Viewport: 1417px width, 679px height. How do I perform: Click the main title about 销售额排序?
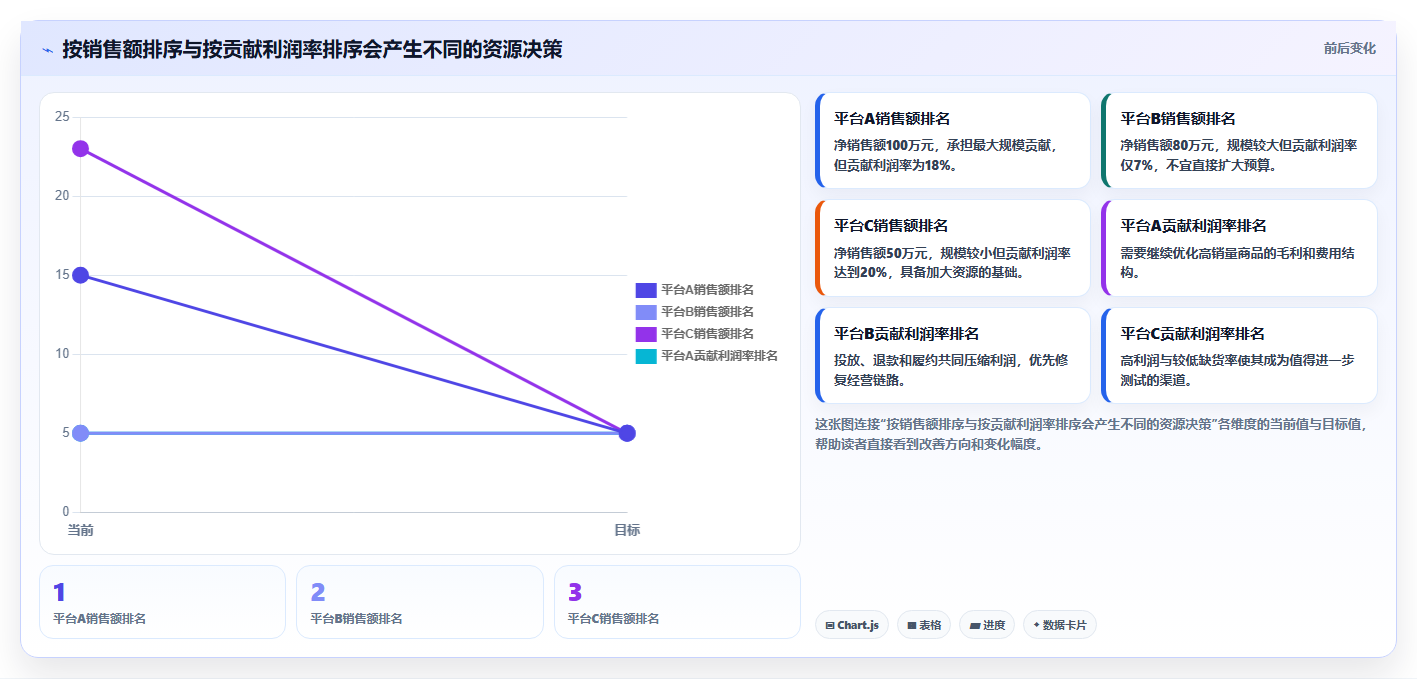pyautogui.click(x=312, y=49)
